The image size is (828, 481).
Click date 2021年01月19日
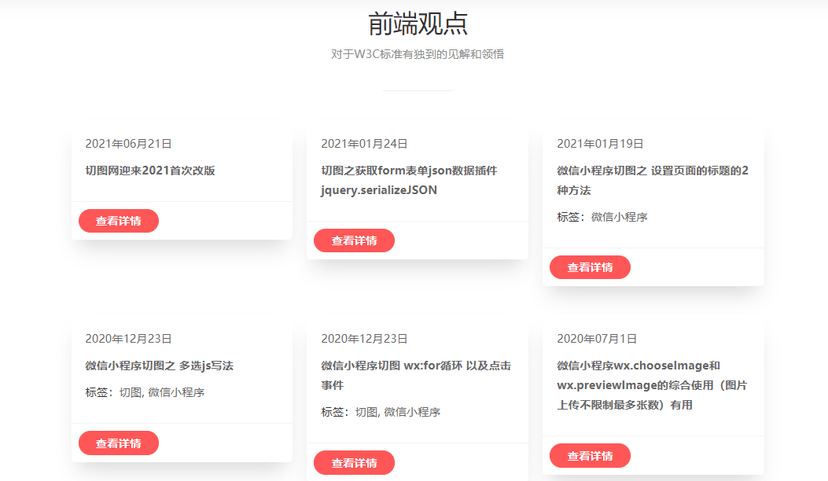(x=600, y=144)
